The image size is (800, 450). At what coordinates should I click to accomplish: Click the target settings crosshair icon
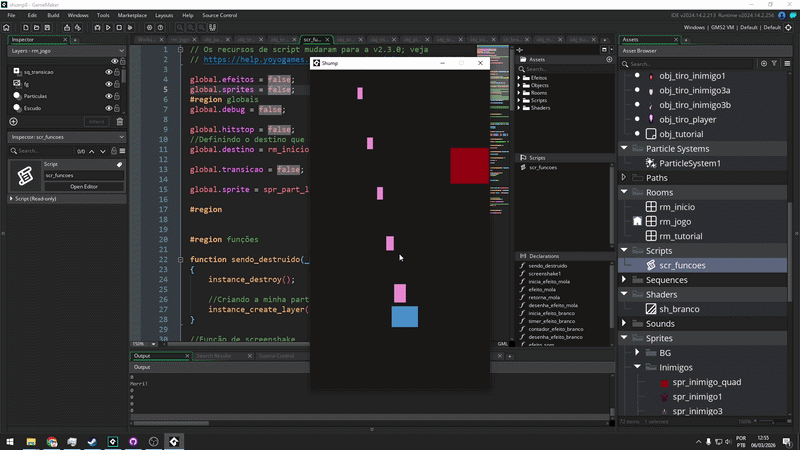coord(788,28)
